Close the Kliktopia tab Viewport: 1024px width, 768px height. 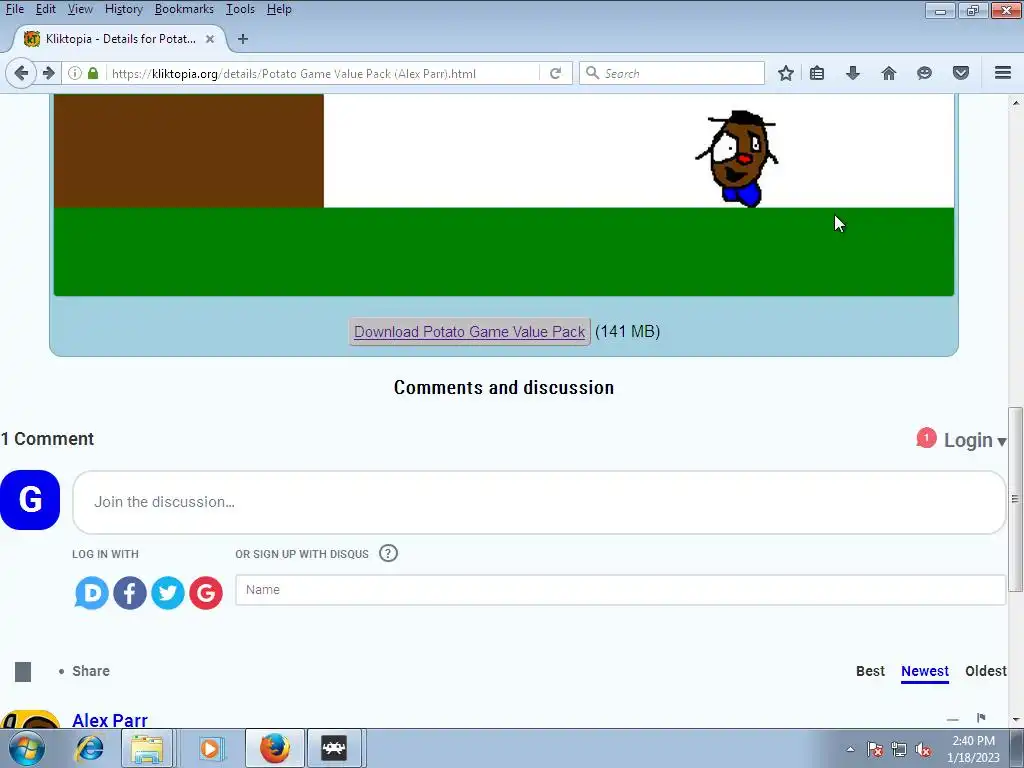[210, 39]
